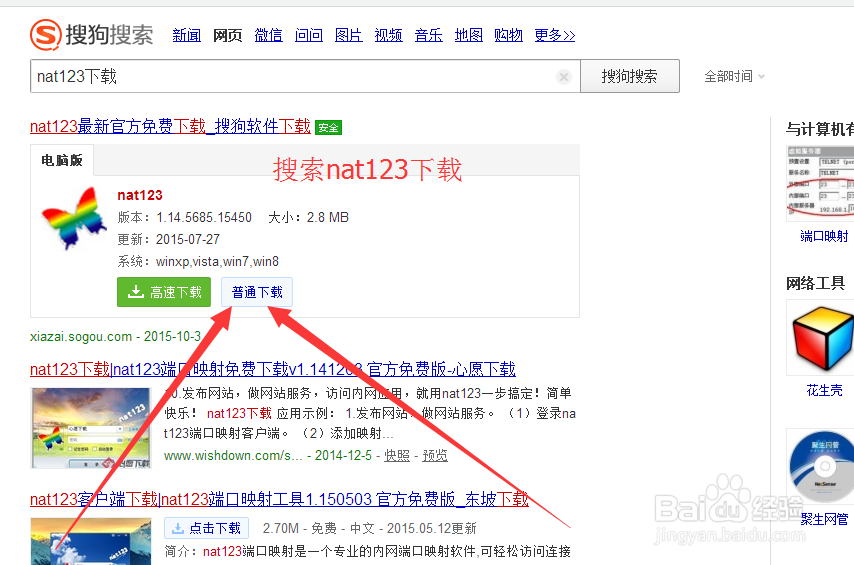
Task: Switch to 音乐 search category
Action: 428,35
